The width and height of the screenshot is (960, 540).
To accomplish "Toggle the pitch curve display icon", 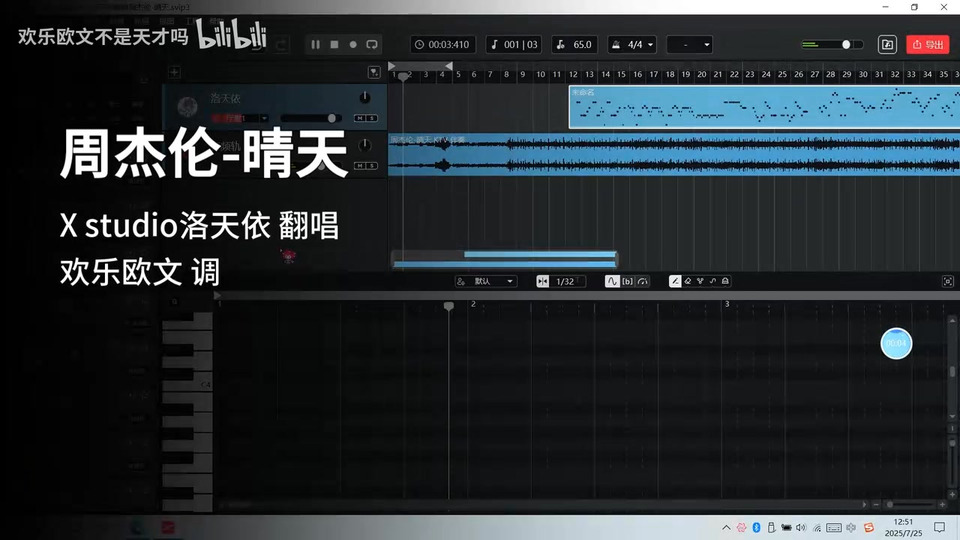I will pyautogui.click(x=612, y=281).
